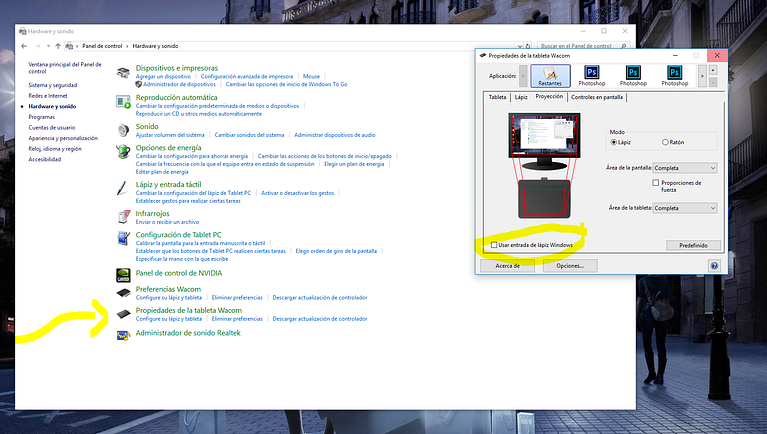Viewport: 767px width, 434px height.
Task: Open the Sonido speaker icon
Action: tap(123, 130)
